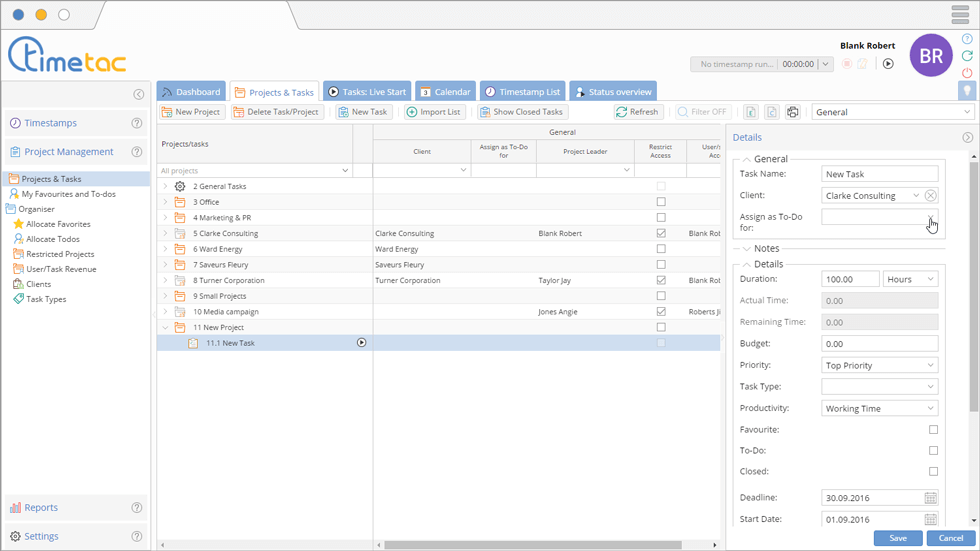Click the Task Name input field
Screen dimensions: 980x551
tap(879, 174)
